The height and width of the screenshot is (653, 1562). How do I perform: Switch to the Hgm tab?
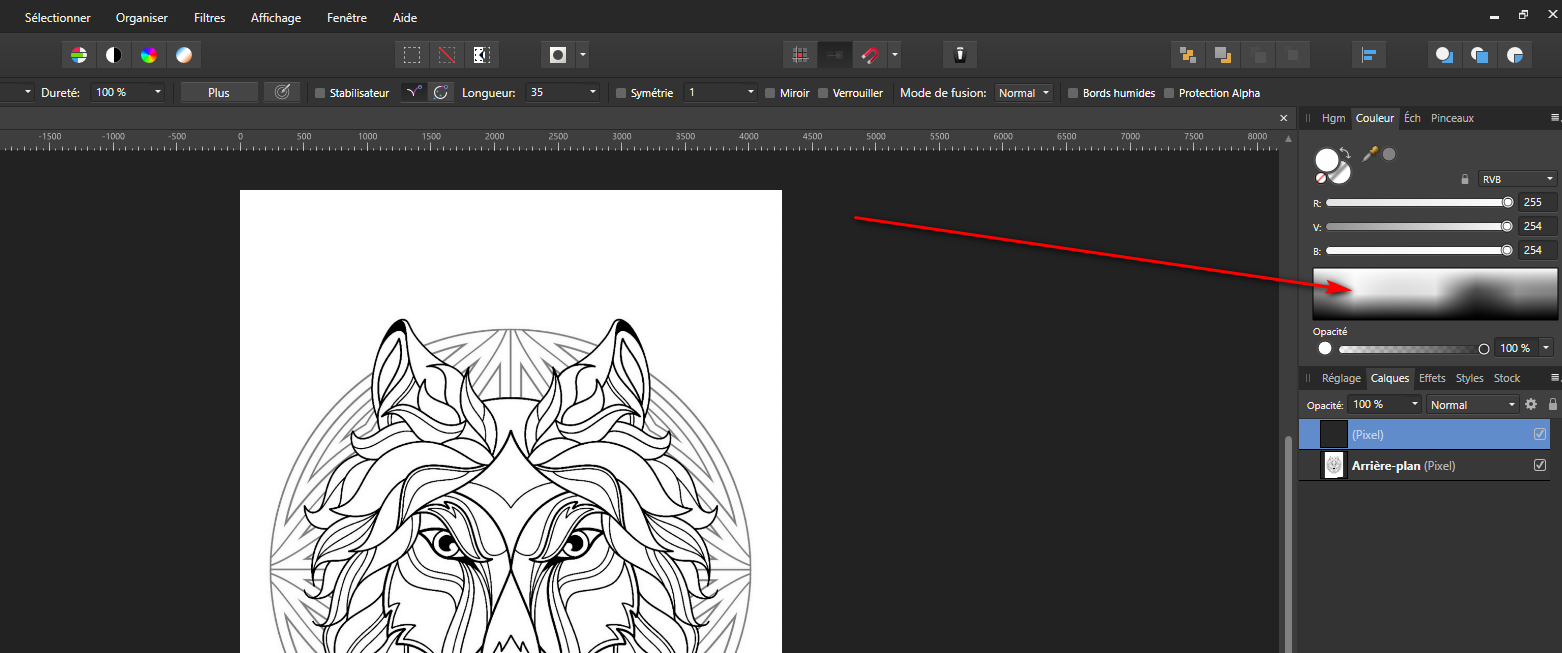tap(1334, 118)
